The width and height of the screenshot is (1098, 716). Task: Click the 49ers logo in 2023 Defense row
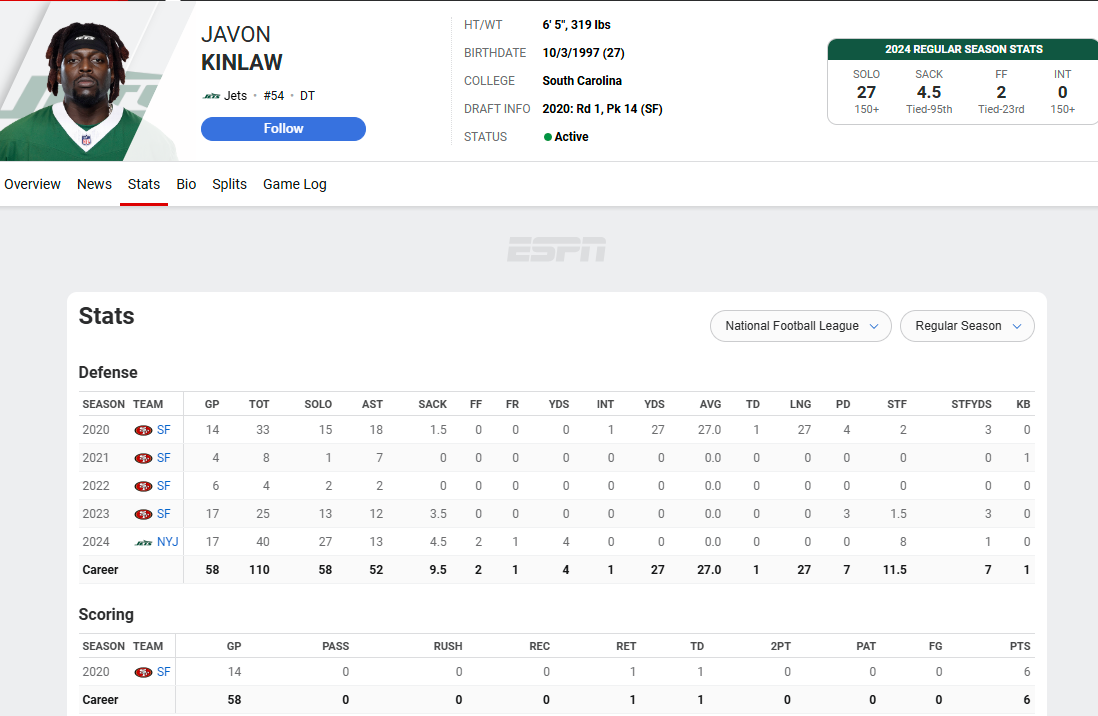pyautogui.click(x=144, y=514)
